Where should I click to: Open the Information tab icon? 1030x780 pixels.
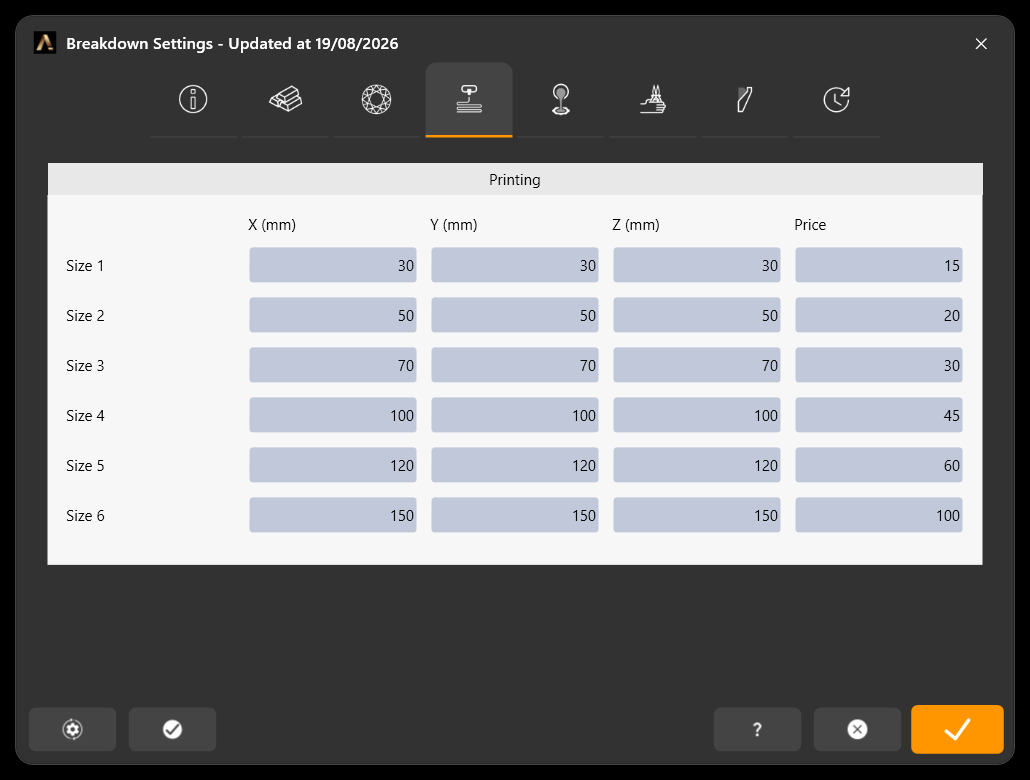click(x=193, y=99)
